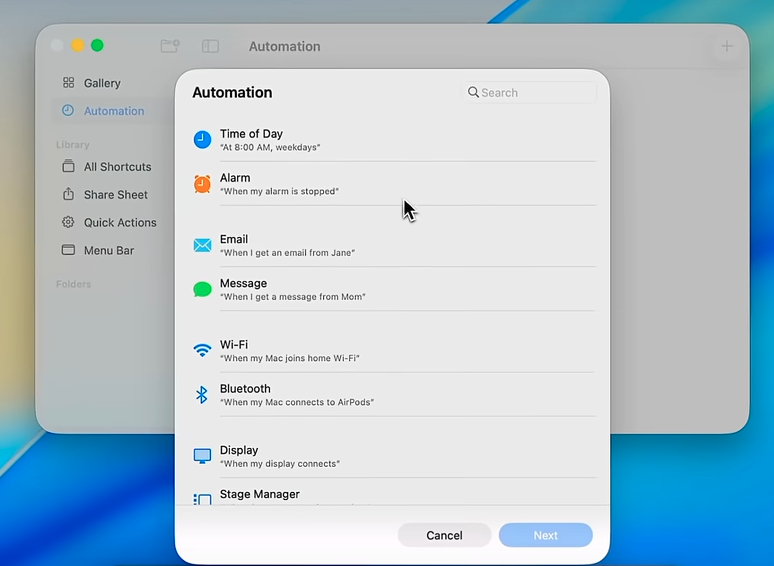Image resolution: width=774 pixels, height=566 pixels.
Task: Click the Stage Manager icon
Action: (202, 499)
